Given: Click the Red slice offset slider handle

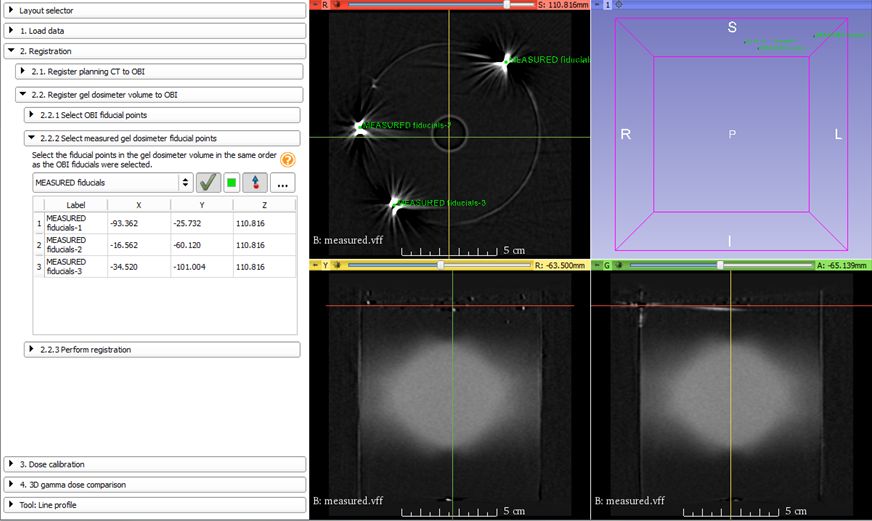Looking at the screenshot, I should coord(507,5).
